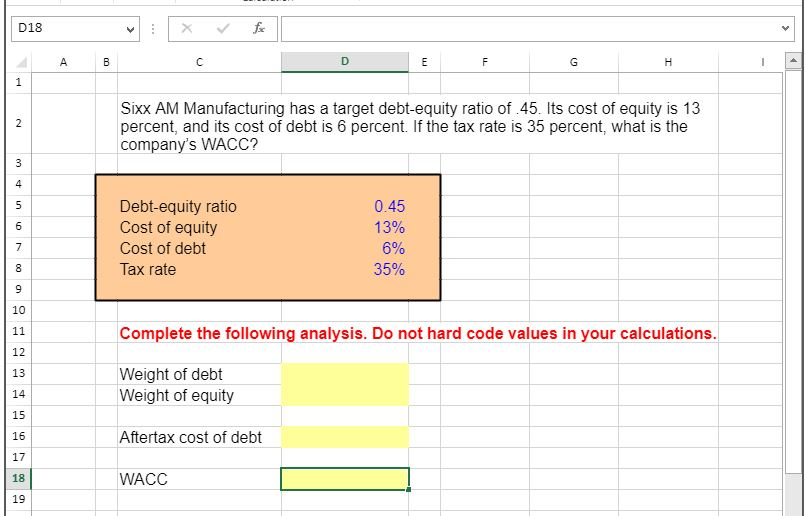Select column E header
Viewport: 805px width, 516px height.
pos(424,62)
